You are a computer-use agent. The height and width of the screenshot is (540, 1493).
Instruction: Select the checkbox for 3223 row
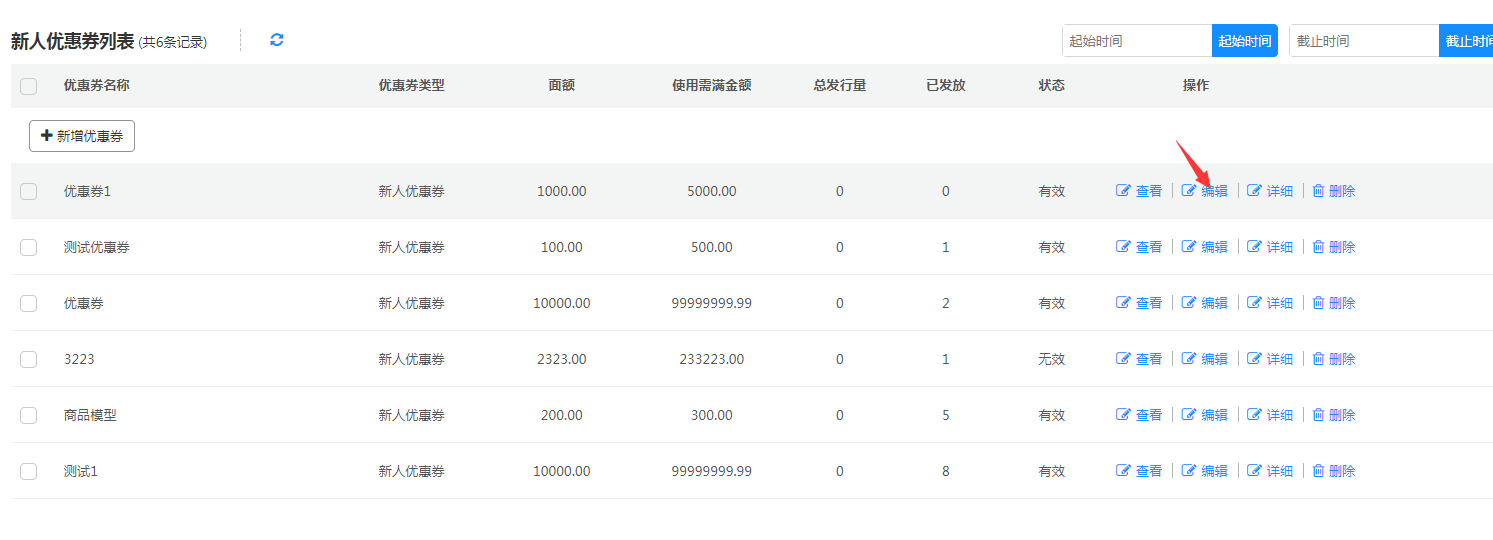pyautogui.click(x=28, y=359)
